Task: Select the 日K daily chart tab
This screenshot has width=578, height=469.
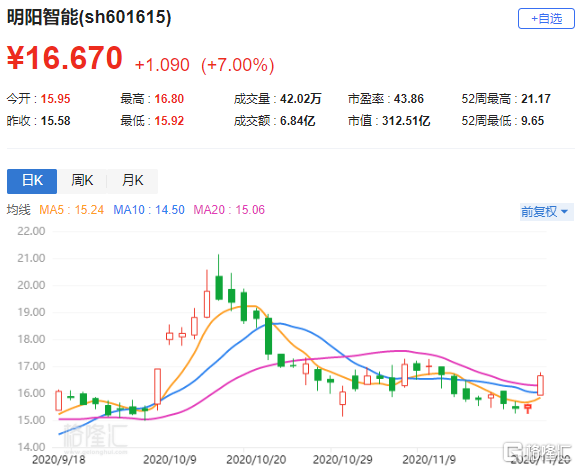Action: tap(32, 181)
